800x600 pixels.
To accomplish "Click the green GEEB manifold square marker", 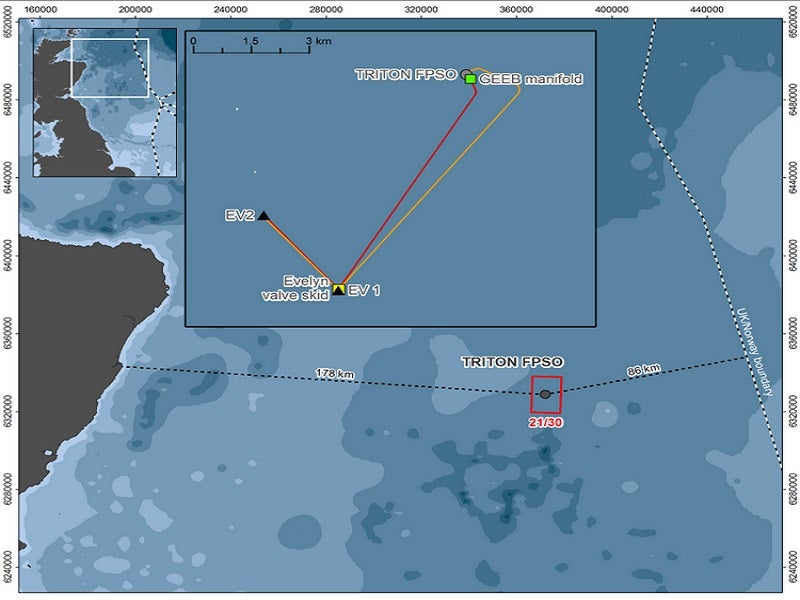I will (470, 79).
